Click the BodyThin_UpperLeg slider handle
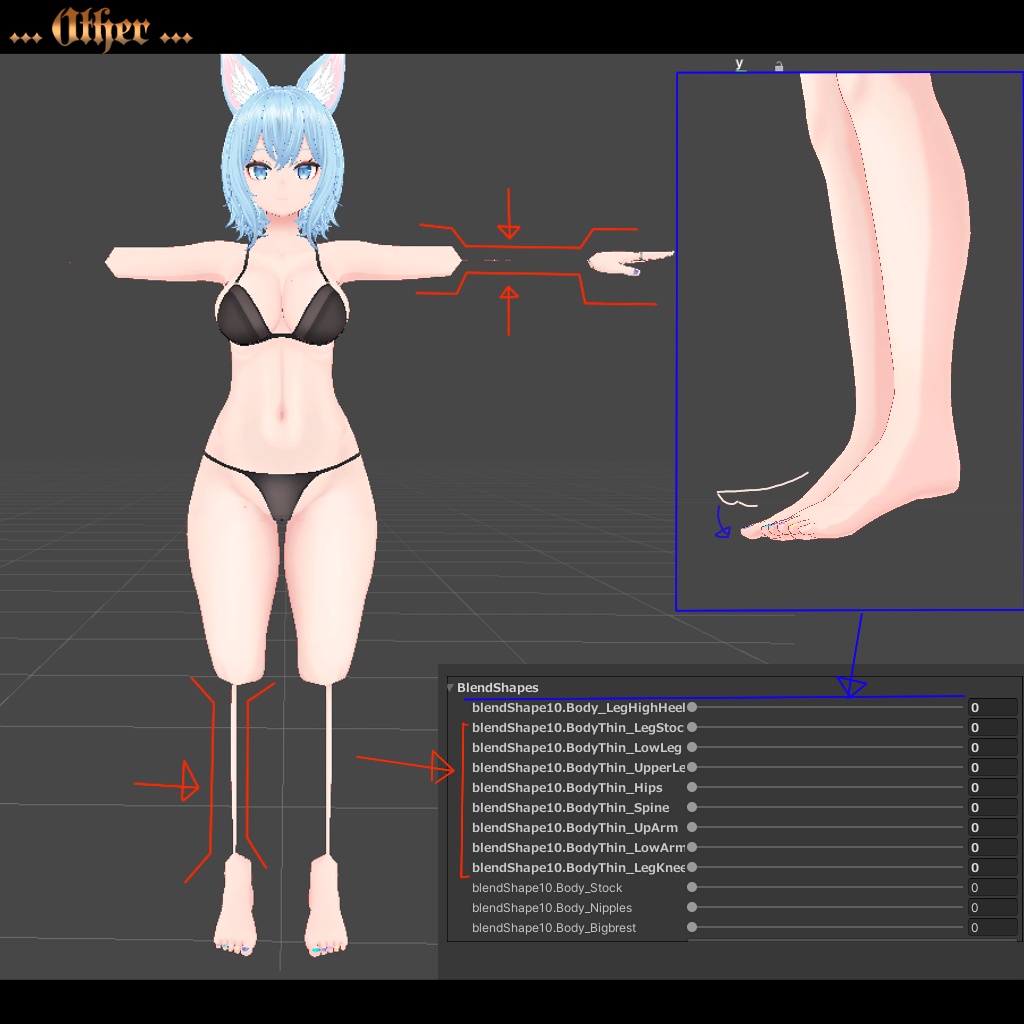Image resolution: width=1024 pixels, height=1024 pixels. coord(691,767)
